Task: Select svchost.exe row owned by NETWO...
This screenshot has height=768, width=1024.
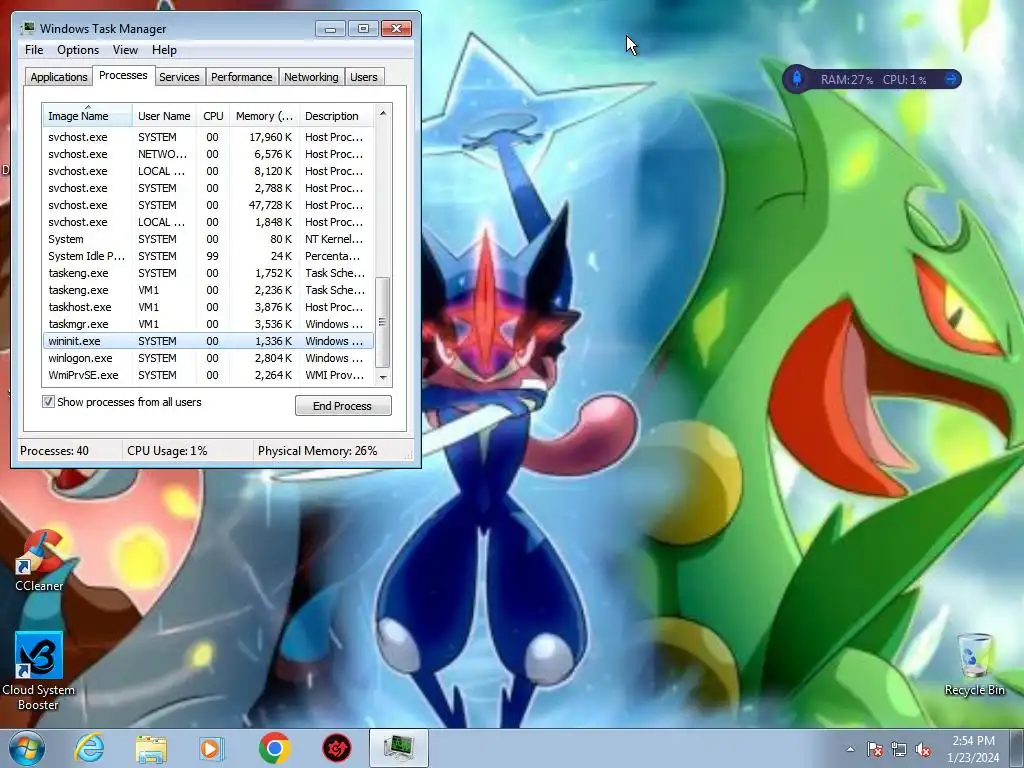Action: click(x=208, y=154)
